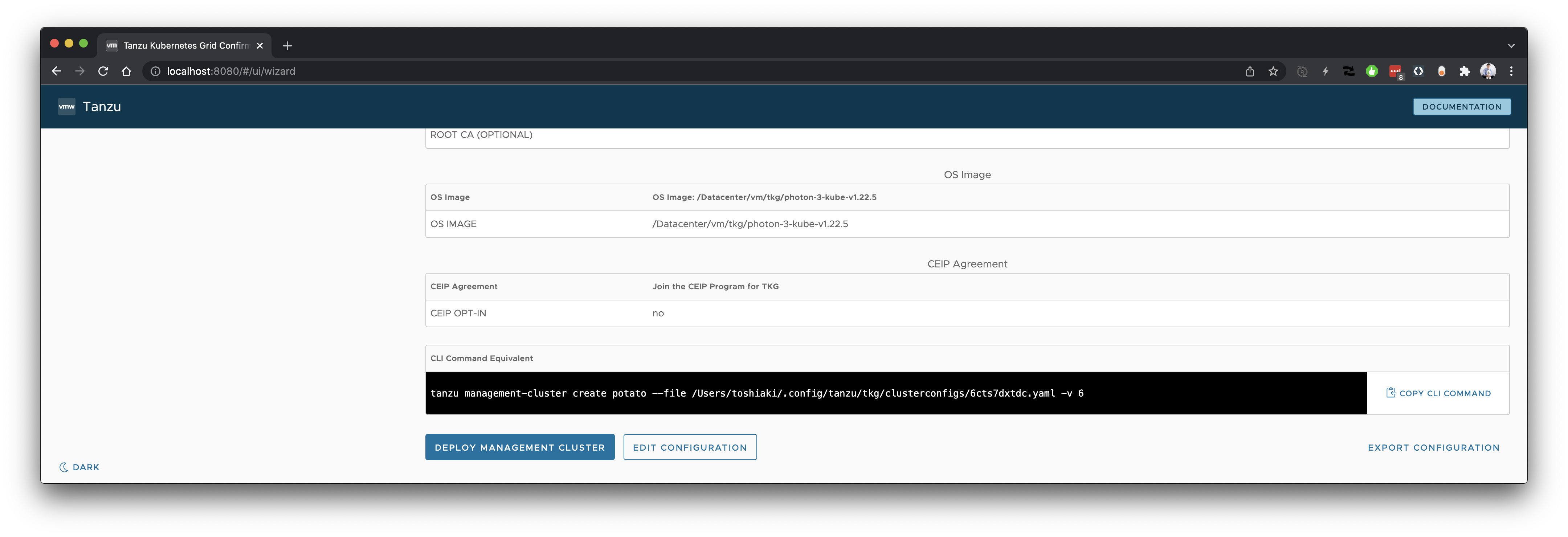Click the tanzu management-cluster create command text
The height and width of the screenshot is (537, 1568).
click(x=757, y=393)
